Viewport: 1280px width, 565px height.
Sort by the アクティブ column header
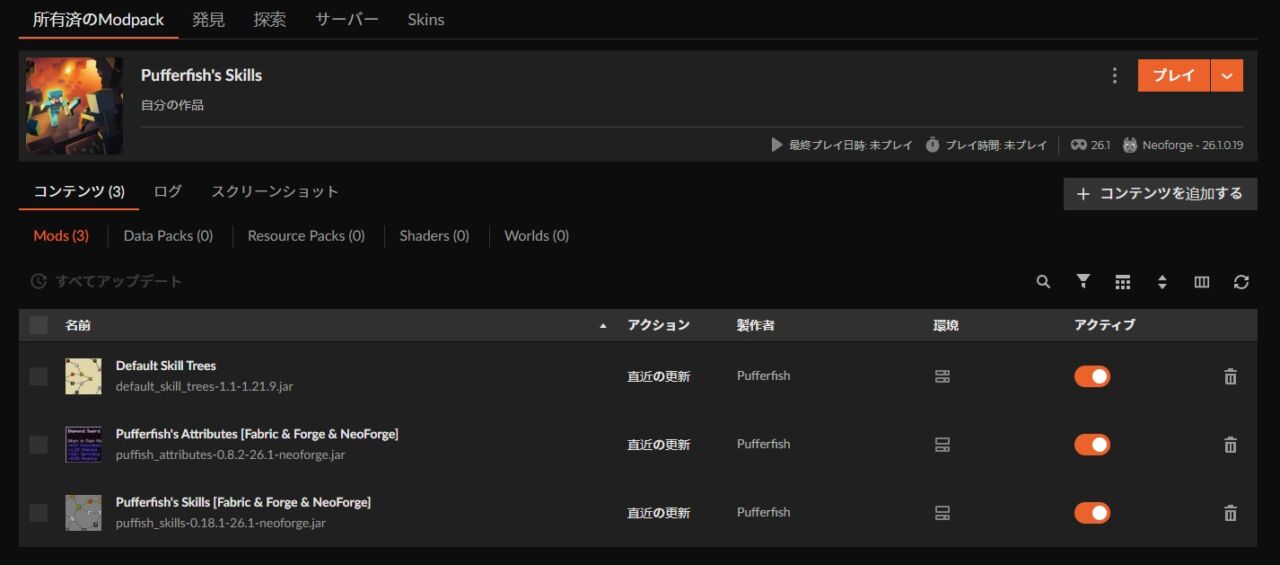point(1105,325)
